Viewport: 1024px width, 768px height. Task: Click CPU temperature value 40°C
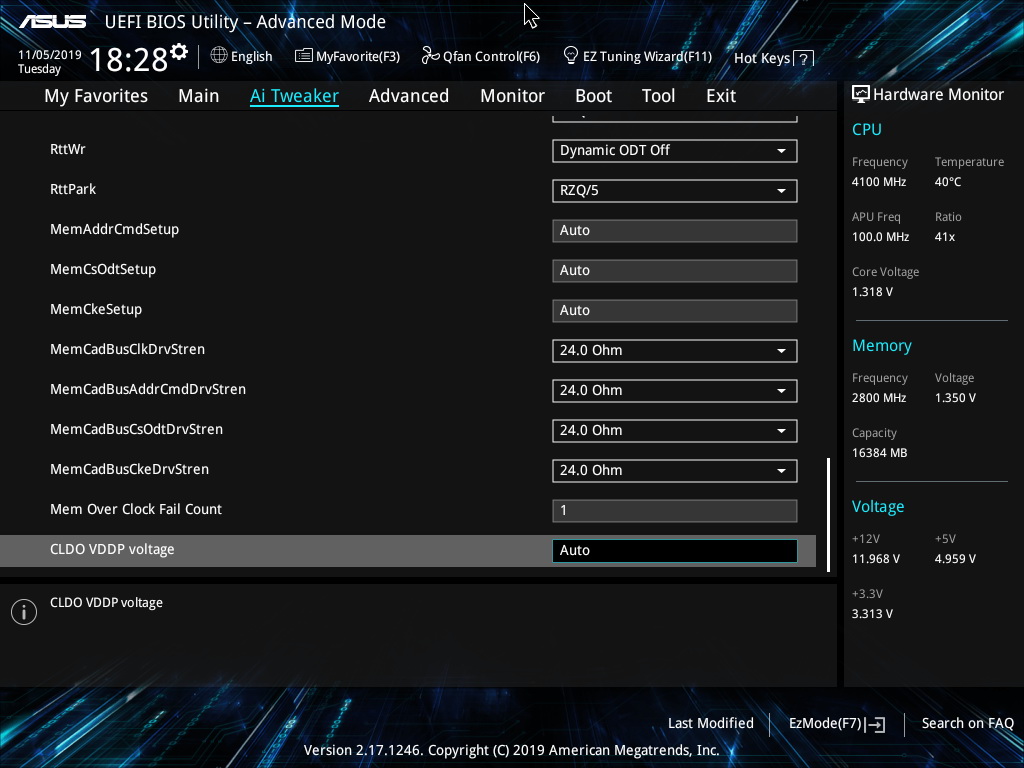pyautogui.click(x=948, y=182)
